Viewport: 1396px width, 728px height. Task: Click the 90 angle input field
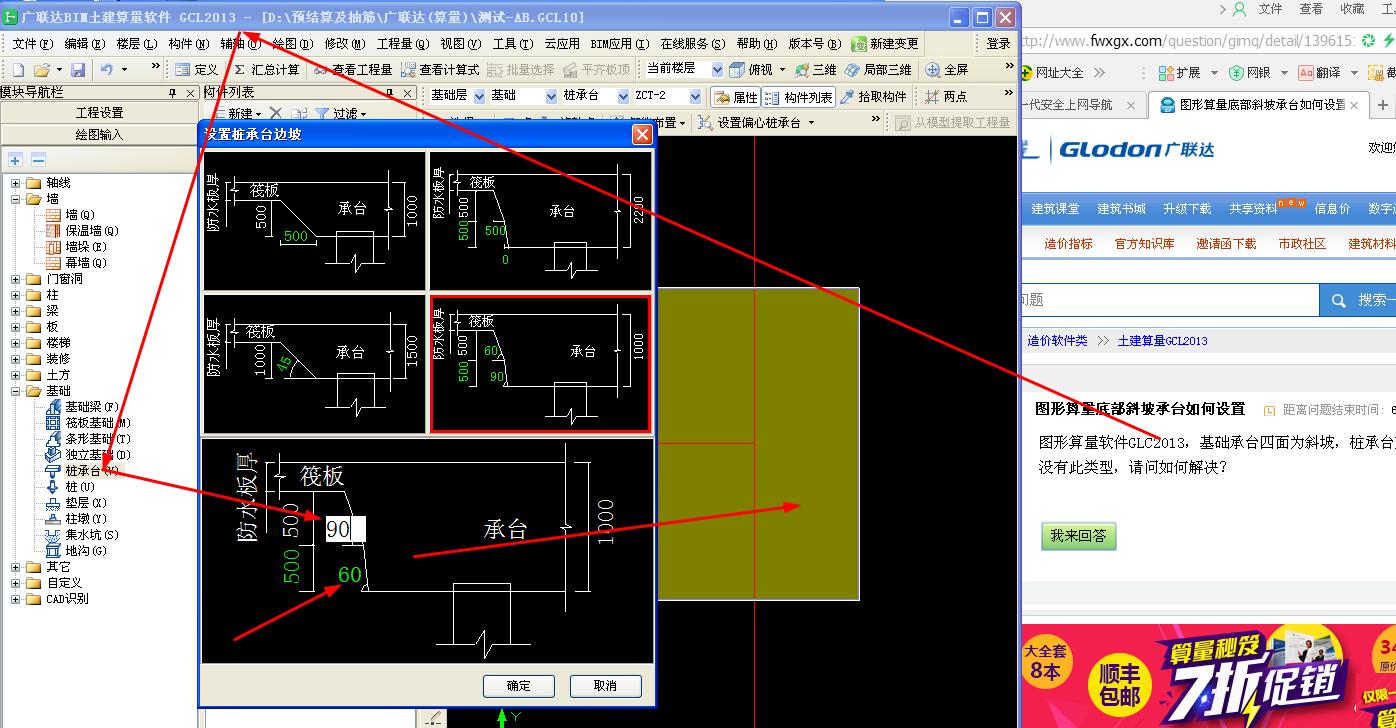coord(345,529)
